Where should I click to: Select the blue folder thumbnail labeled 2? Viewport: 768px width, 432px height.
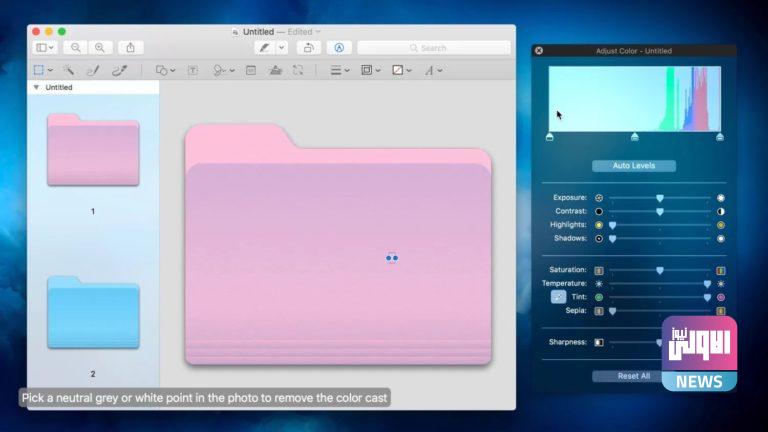(93, 312)
